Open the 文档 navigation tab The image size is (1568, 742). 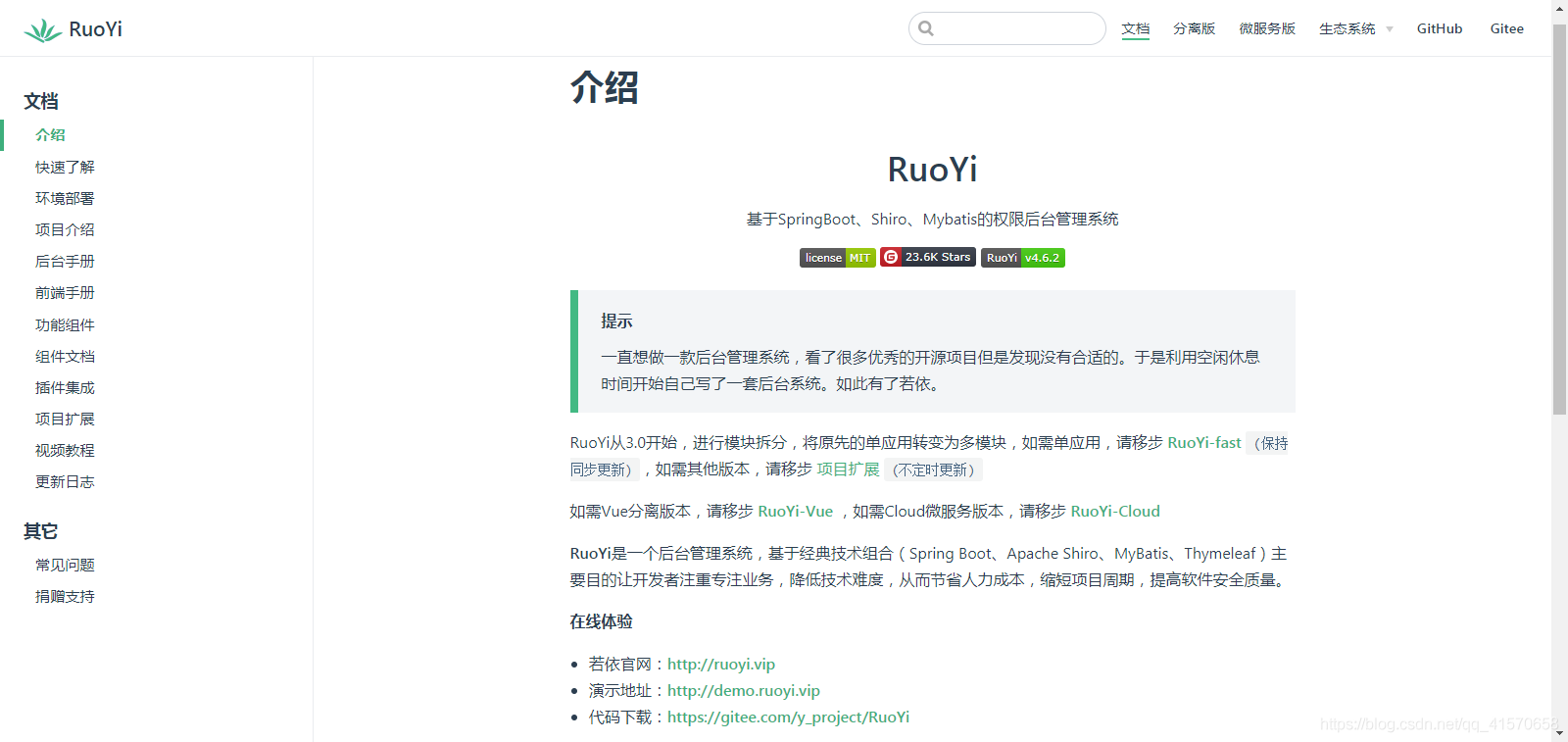point(1136,28)
